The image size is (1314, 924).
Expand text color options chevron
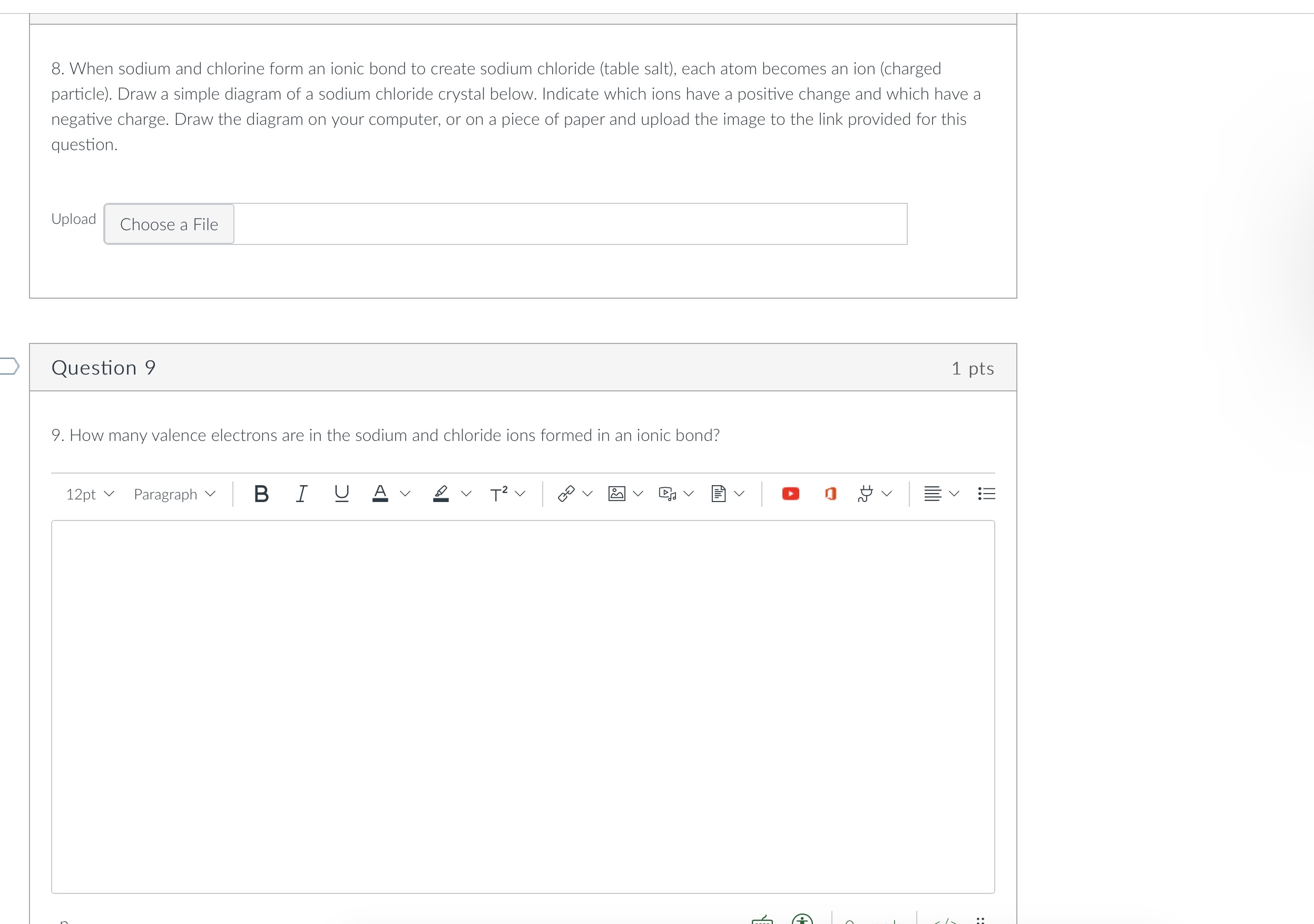click(x=405, y=493)
